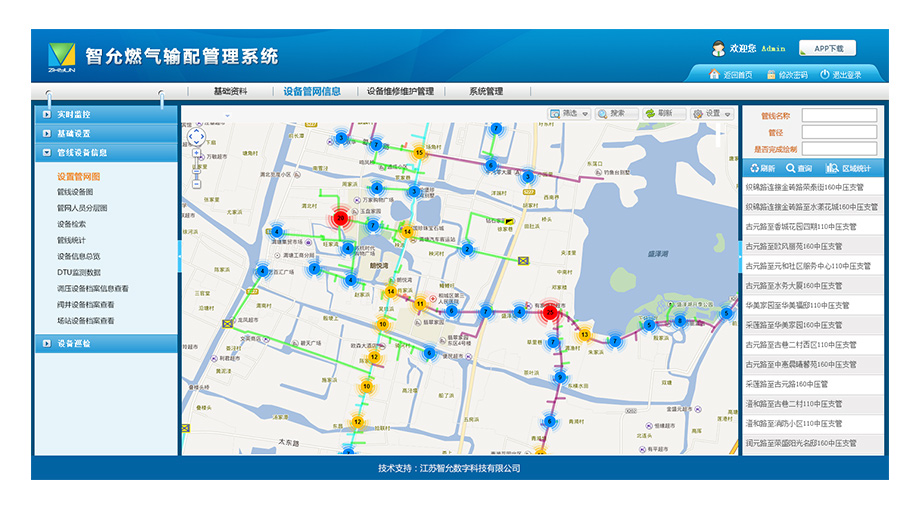Click the map pan control compass
Image resolution: width=920 pixels, height=512 pixels.
196,135
